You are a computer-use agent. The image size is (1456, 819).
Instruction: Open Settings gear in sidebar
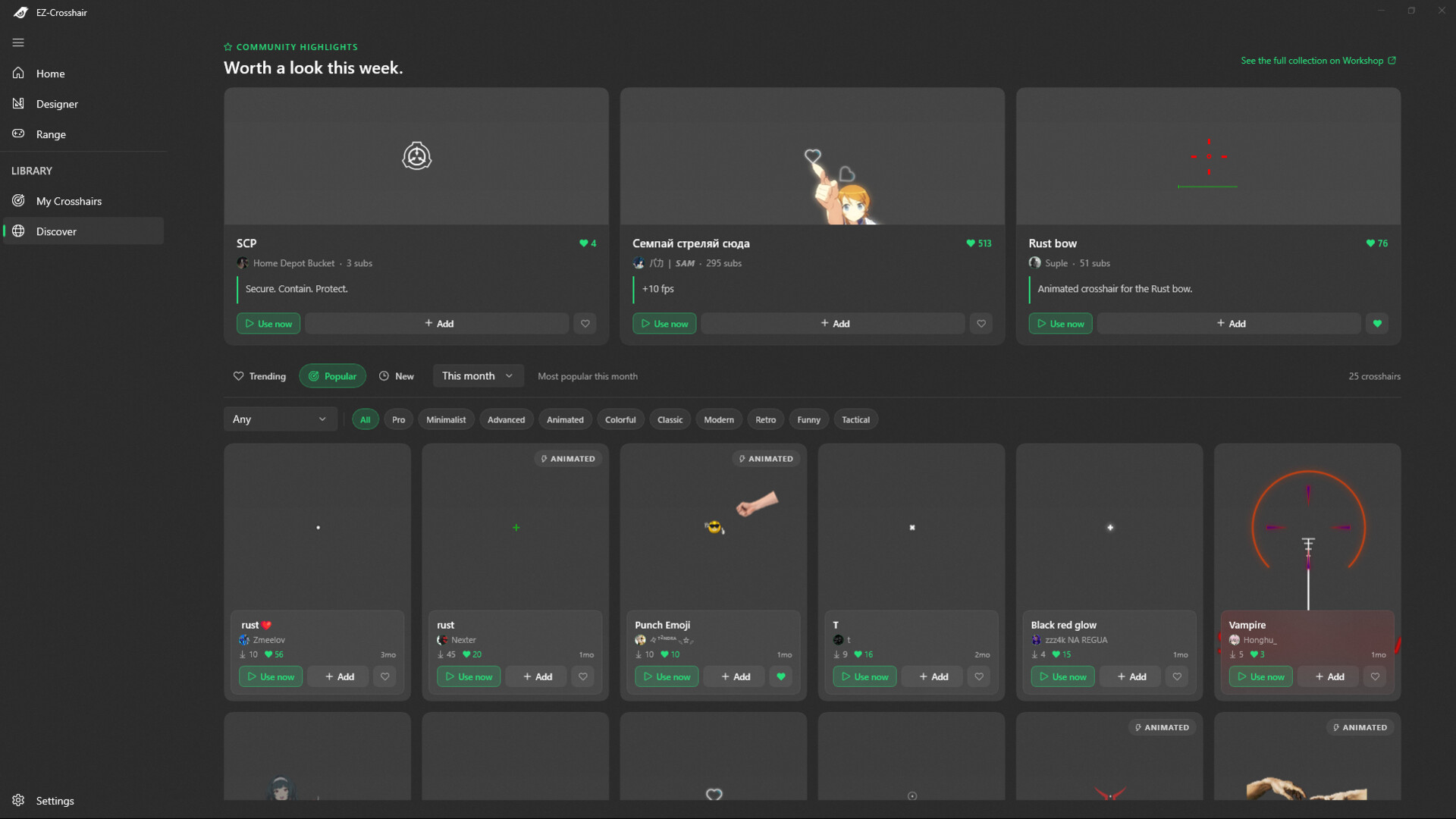(x=18, y=800)
